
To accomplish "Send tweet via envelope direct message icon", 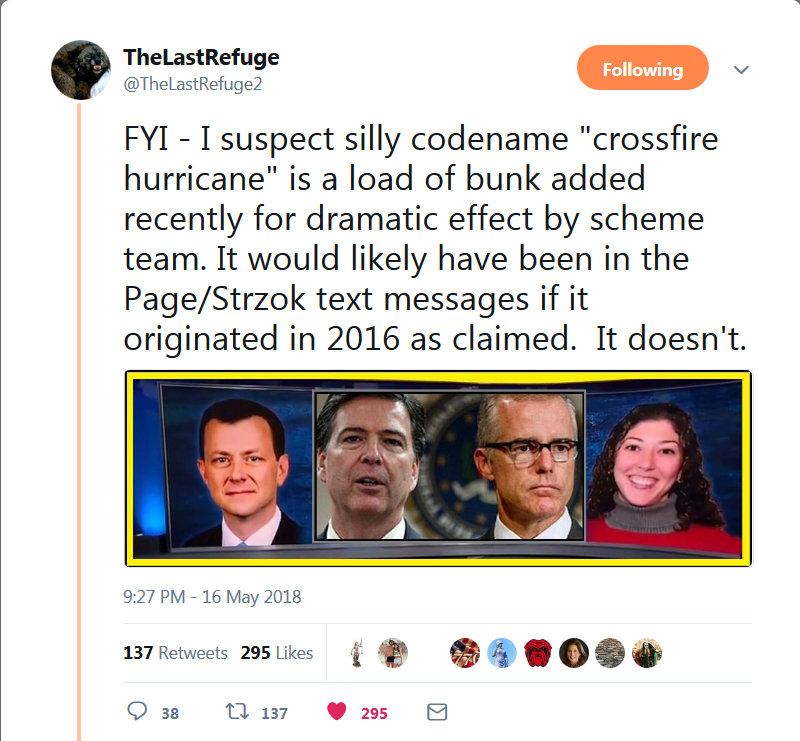I will pos(436,712).
